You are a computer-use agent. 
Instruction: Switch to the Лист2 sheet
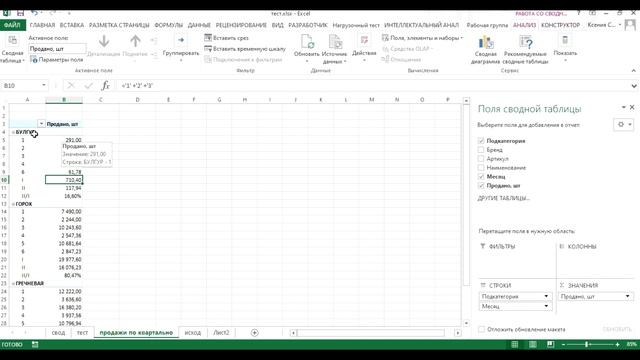(221, 333)
